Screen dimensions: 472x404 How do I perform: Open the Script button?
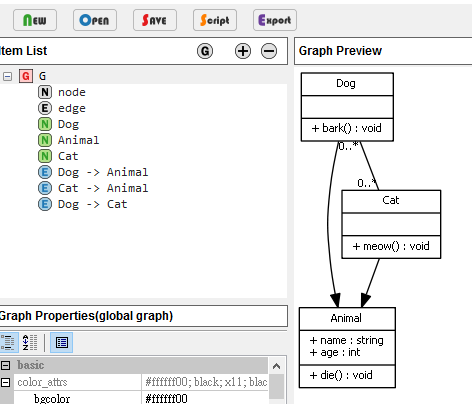tap(215, 20)
